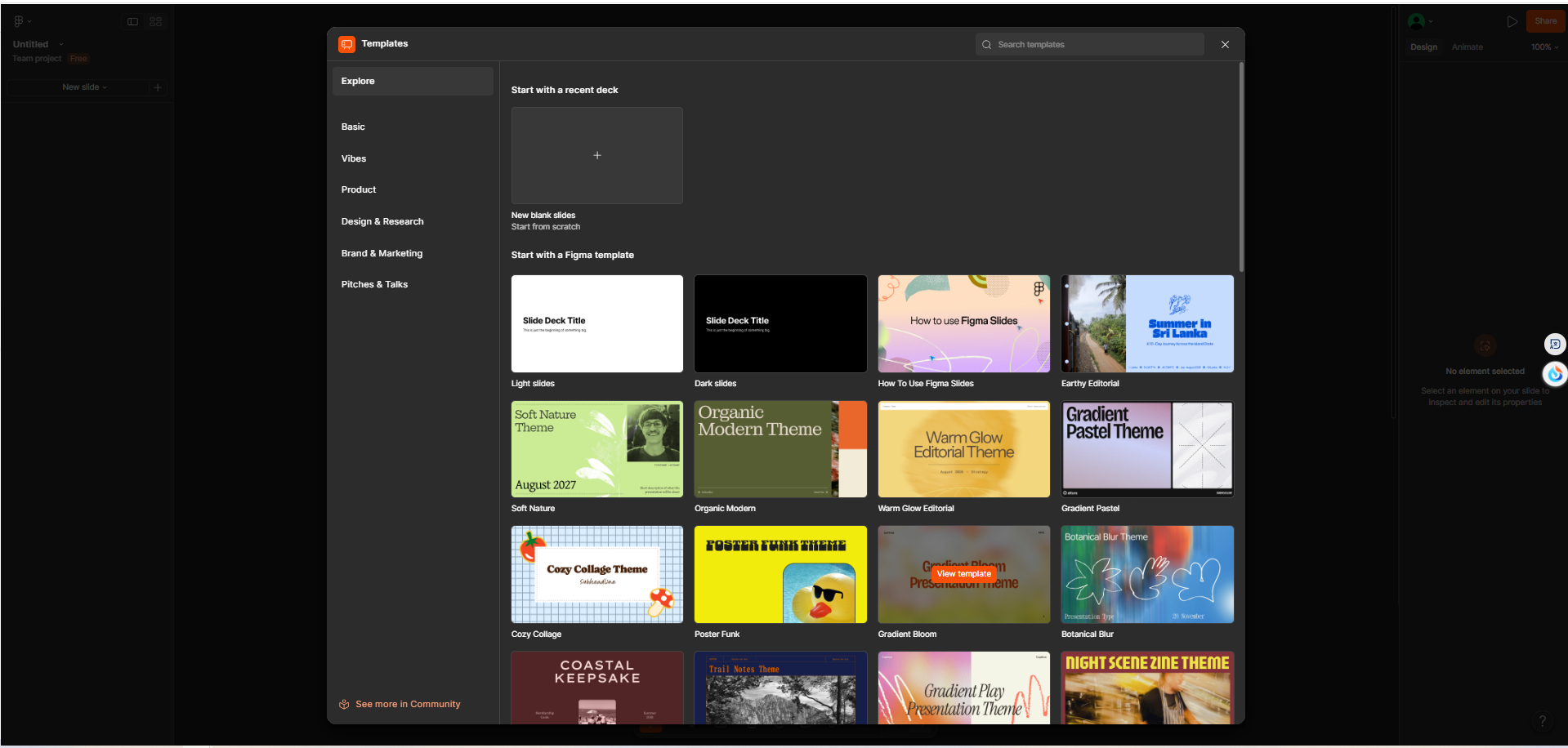The height and width of the screenshot is (748, 1568).
Task: Switch to the Design tab
Action: point(1423,47)
